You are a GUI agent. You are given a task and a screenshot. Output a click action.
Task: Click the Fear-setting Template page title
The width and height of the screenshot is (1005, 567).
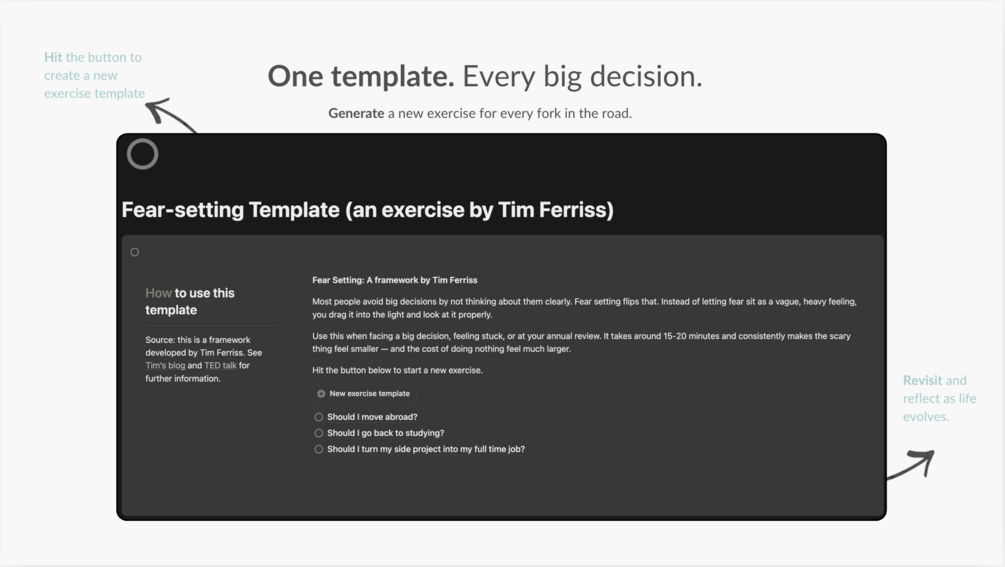(x=367, y=210)
